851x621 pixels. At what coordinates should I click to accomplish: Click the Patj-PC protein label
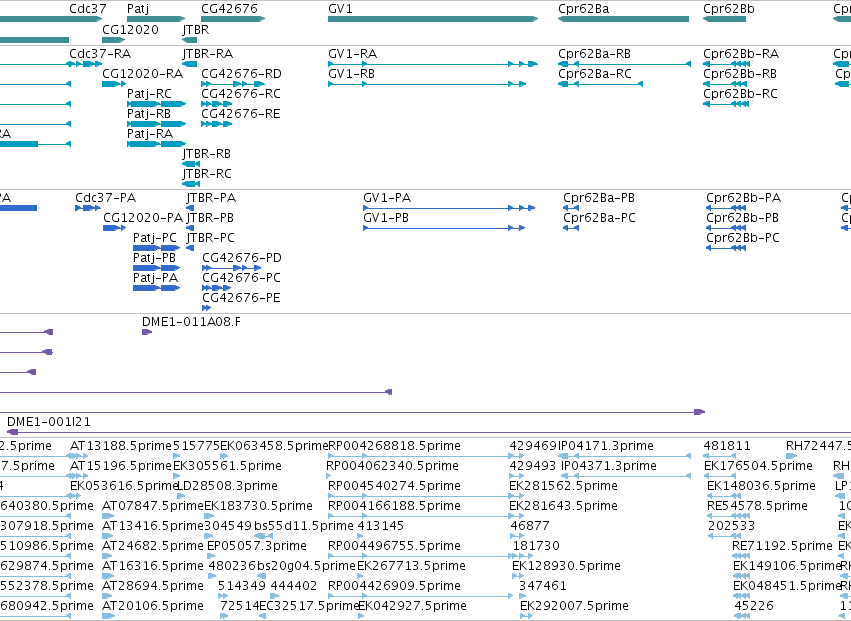click(155, 238)
